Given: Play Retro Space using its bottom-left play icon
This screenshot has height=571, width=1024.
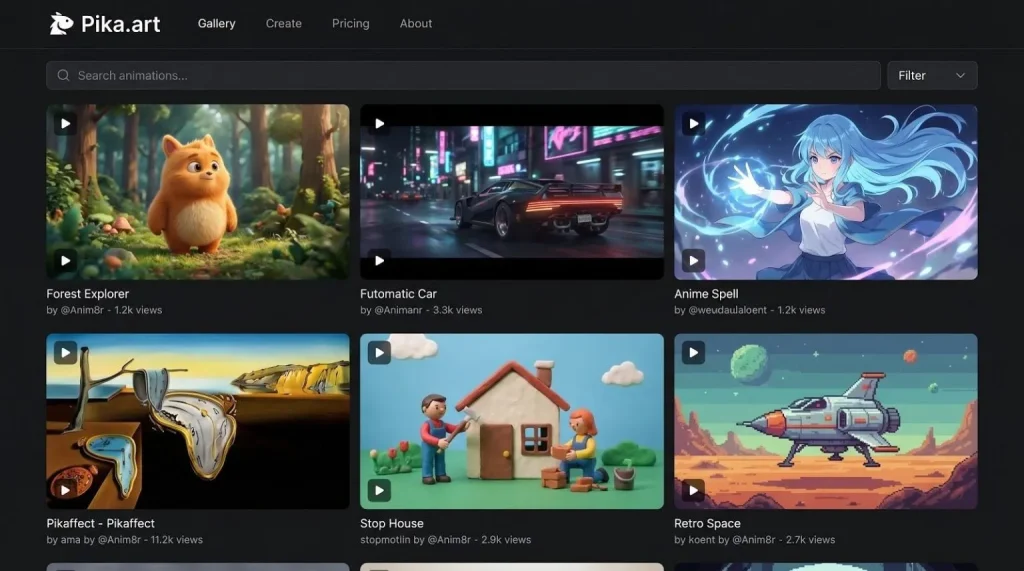Looking at the screenshot, I should pyautogui.click(x=694, y=490).
